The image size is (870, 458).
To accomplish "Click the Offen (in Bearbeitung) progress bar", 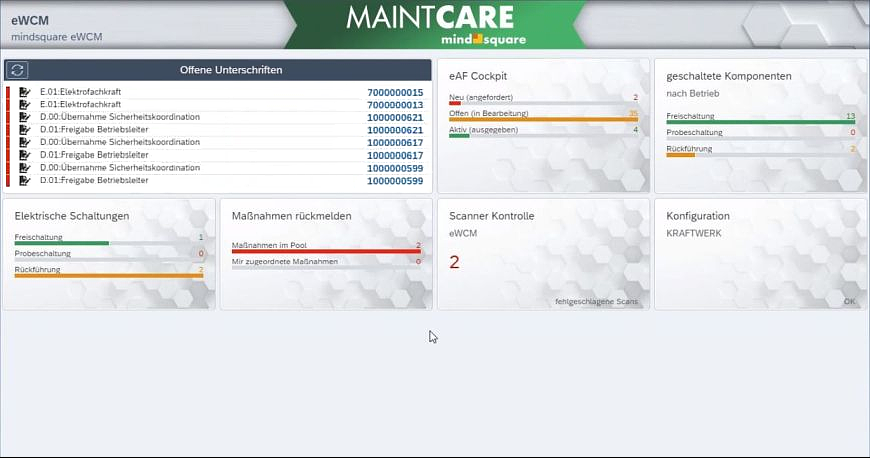I will [543, 119].
